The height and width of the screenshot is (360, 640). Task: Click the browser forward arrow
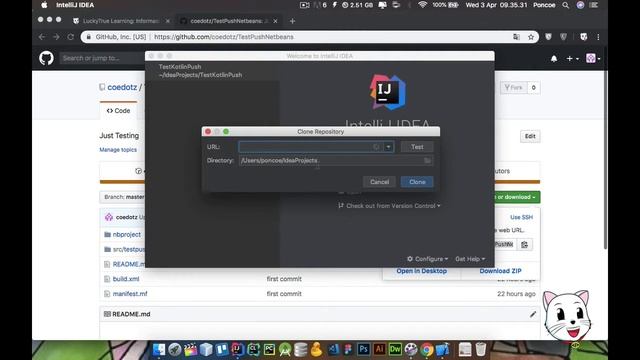pyautogui.click(x=56, y=37)
